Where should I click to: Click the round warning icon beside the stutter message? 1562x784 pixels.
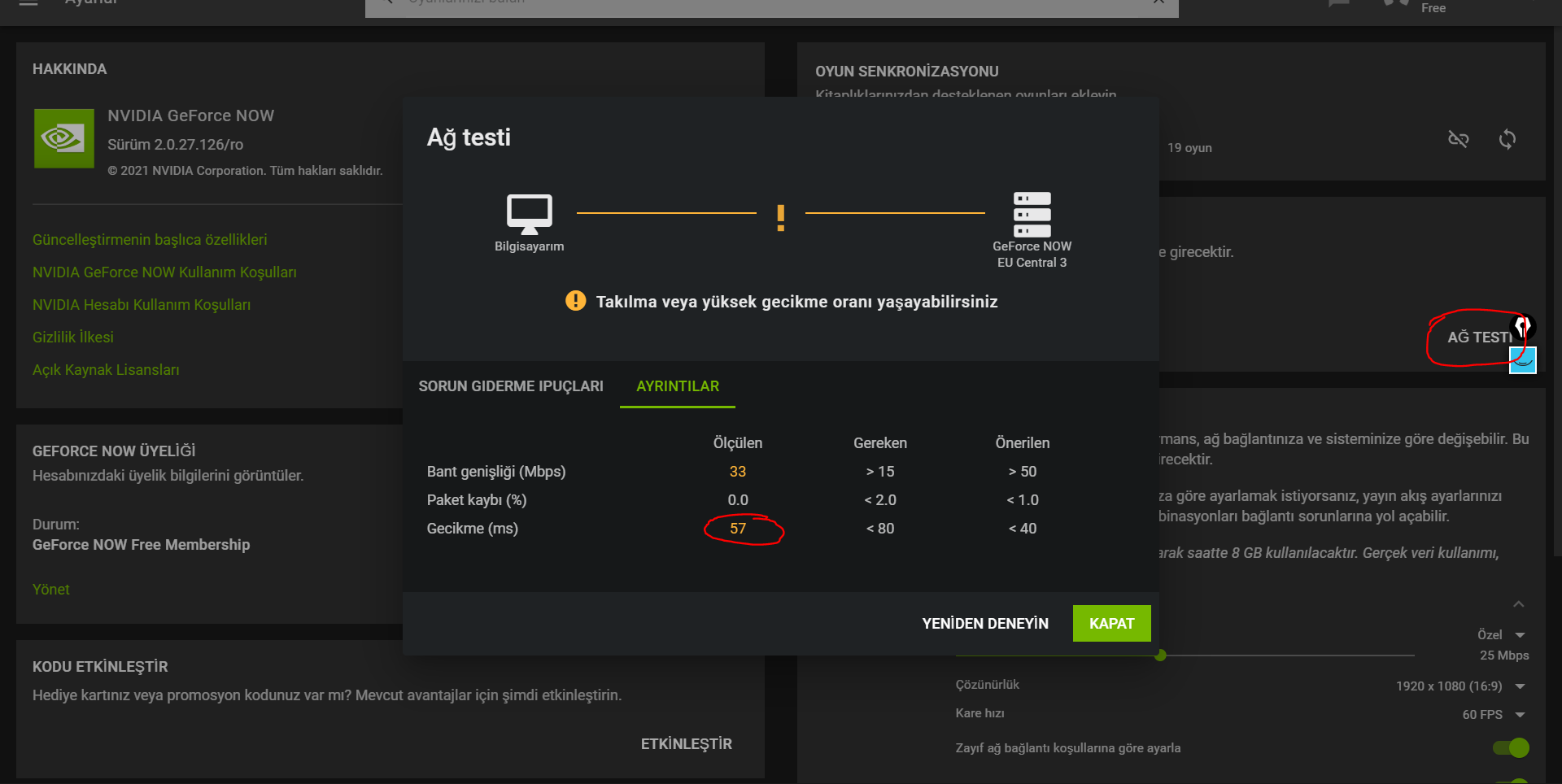576,301
